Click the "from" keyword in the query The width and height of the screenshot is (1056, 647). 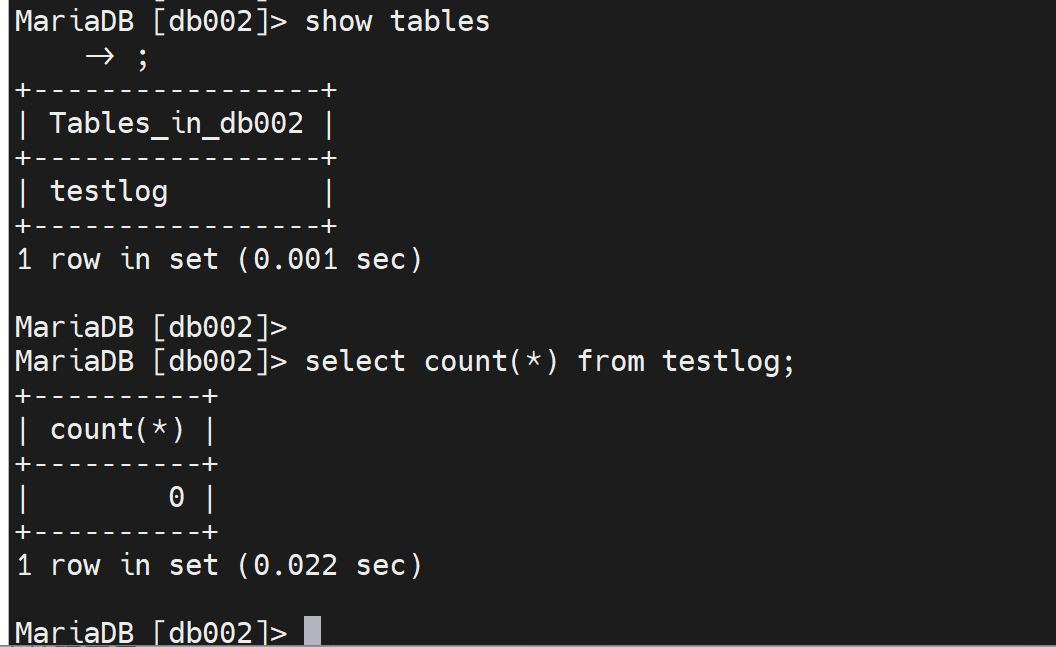610,361
